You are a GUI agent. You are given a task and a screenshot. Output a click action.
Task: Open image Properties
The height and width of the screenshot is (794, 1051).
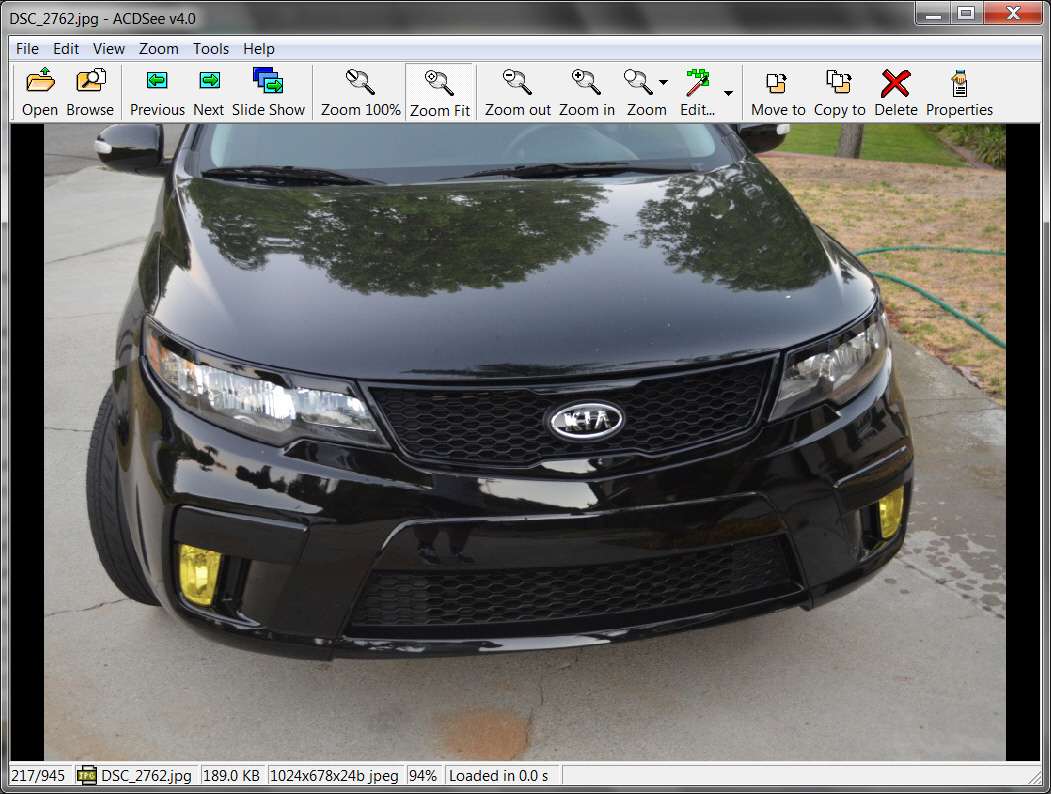(959, 92)
